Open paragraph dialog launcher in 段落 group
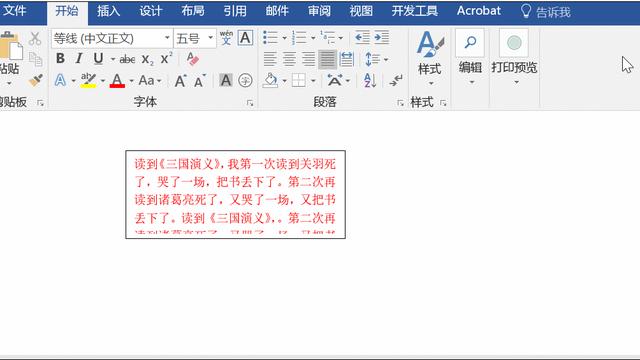Screen dimensions: 640x360 pos(400,103)
